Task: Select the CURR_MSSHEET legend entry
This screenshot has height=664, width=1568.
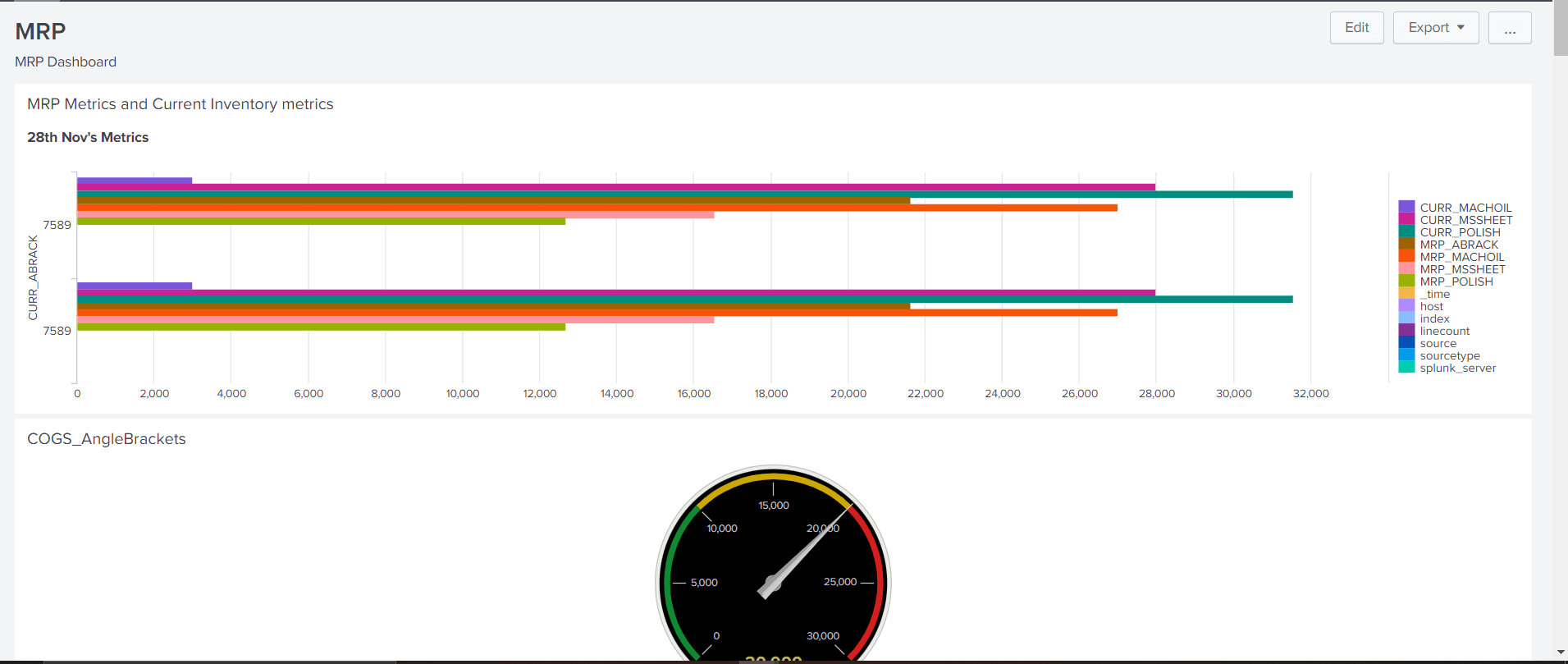Action: 1465,220
